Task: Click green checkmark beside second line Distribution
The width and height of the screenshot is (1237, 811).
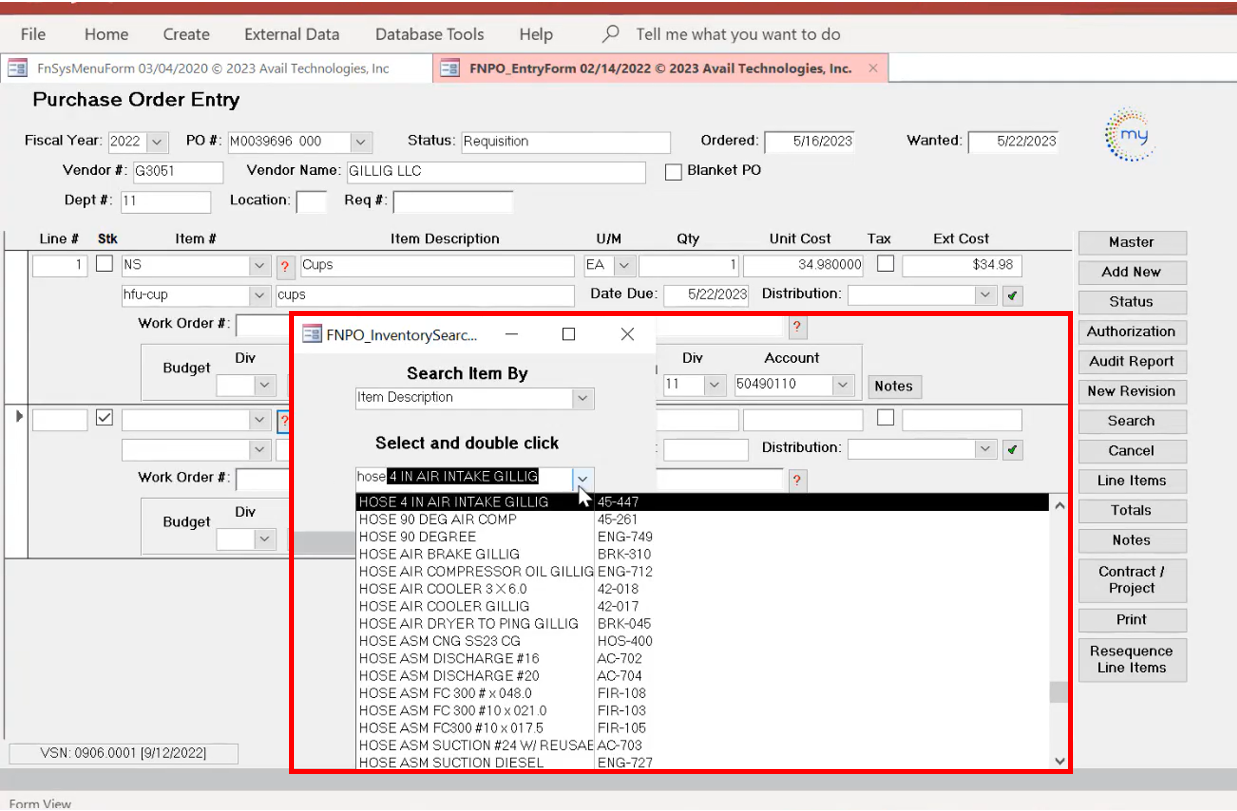Action: [1013, 450]
